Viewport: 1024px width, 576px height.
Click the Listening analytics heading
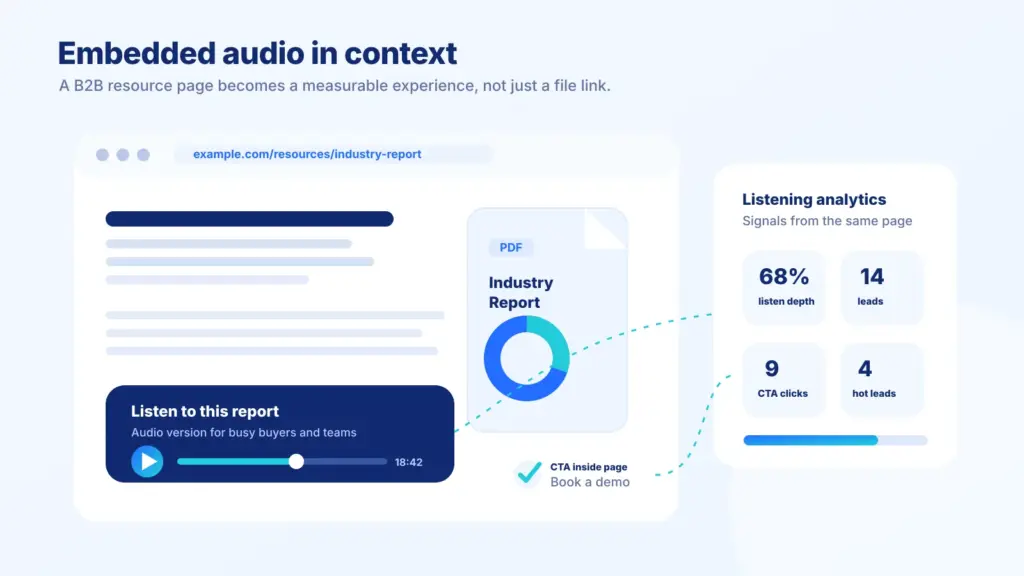click(x=814, y=199)
